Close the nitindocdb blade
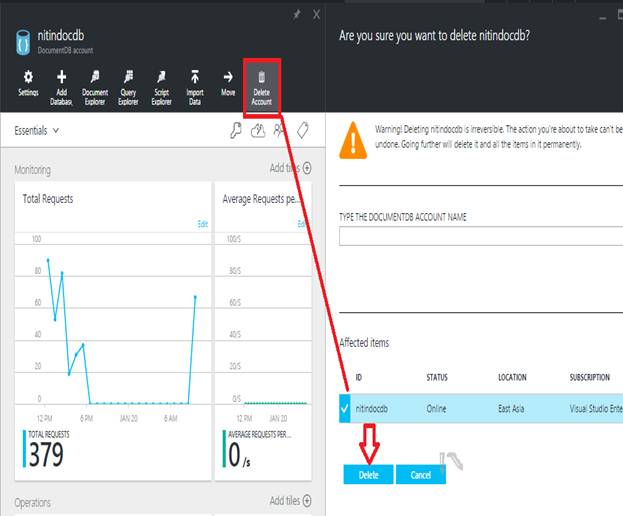This screenshot has height=516, width=623. 316,15
